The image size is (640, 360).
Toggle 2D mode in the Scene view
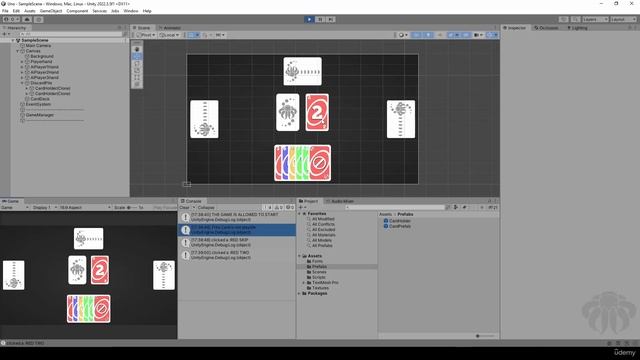[416, 35]
